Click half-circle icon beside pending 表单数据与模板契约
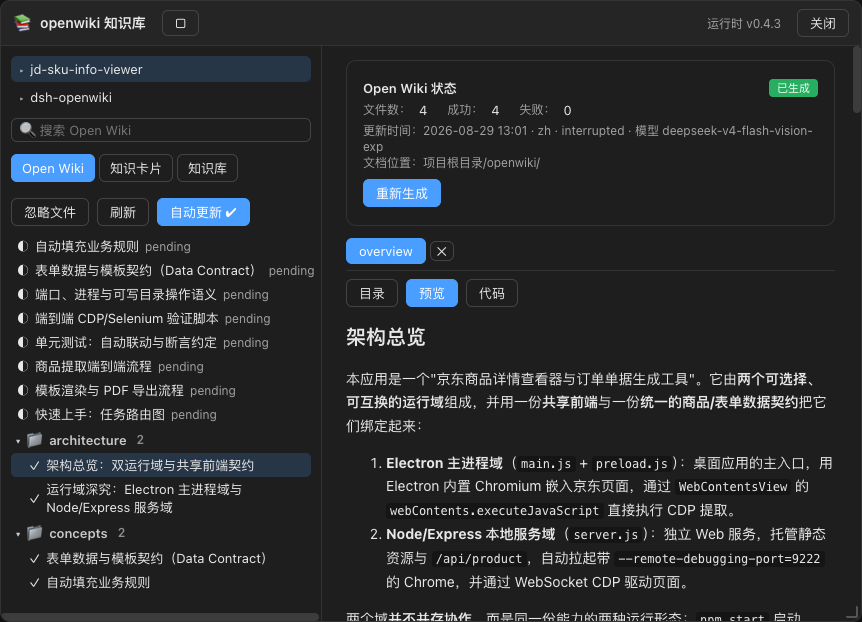This screenshot has height=622, width=862. point(23,270)
